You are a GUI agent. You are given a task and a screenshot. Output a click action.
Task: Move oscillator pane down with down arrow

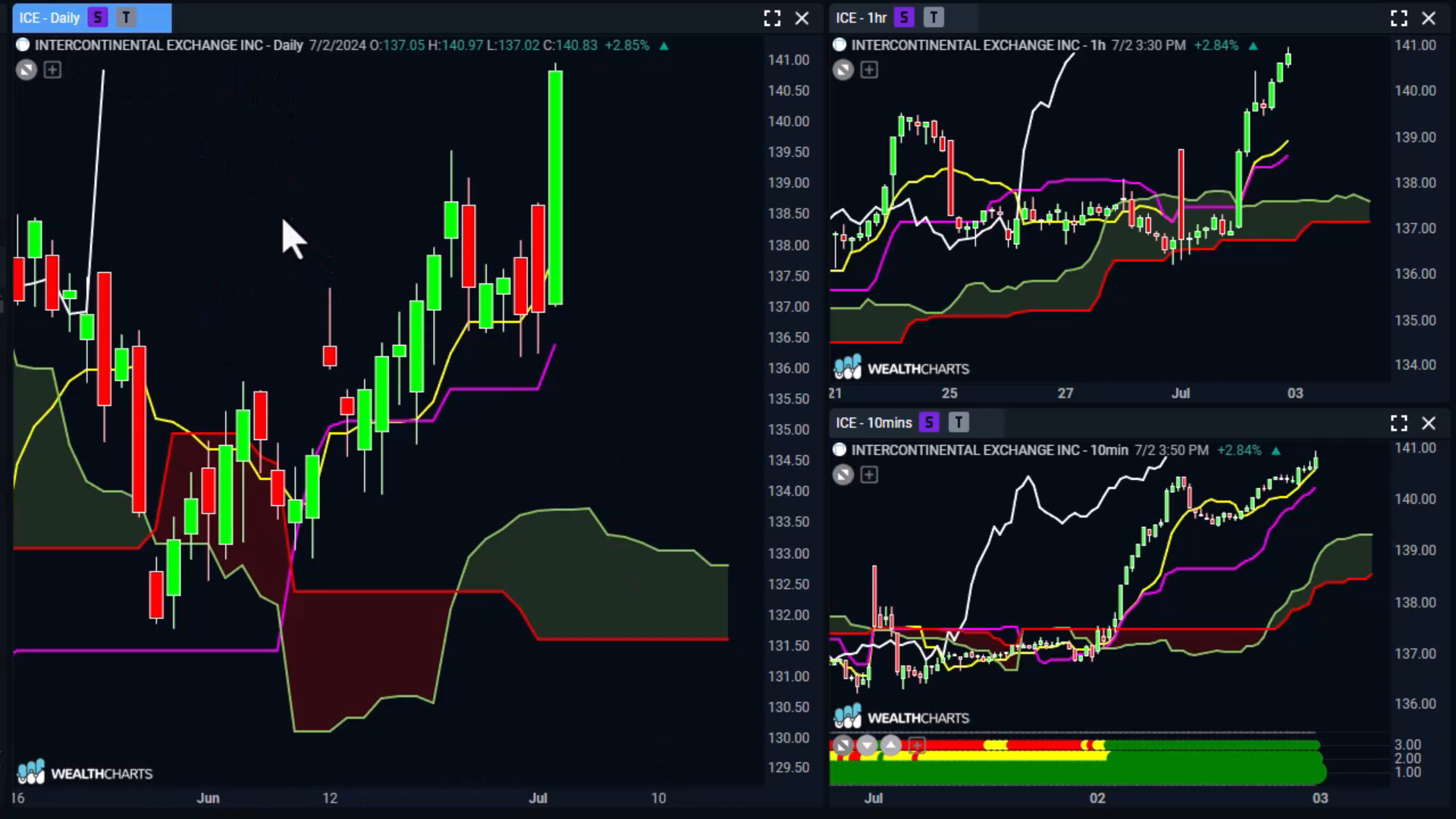[x=867, y=745]
